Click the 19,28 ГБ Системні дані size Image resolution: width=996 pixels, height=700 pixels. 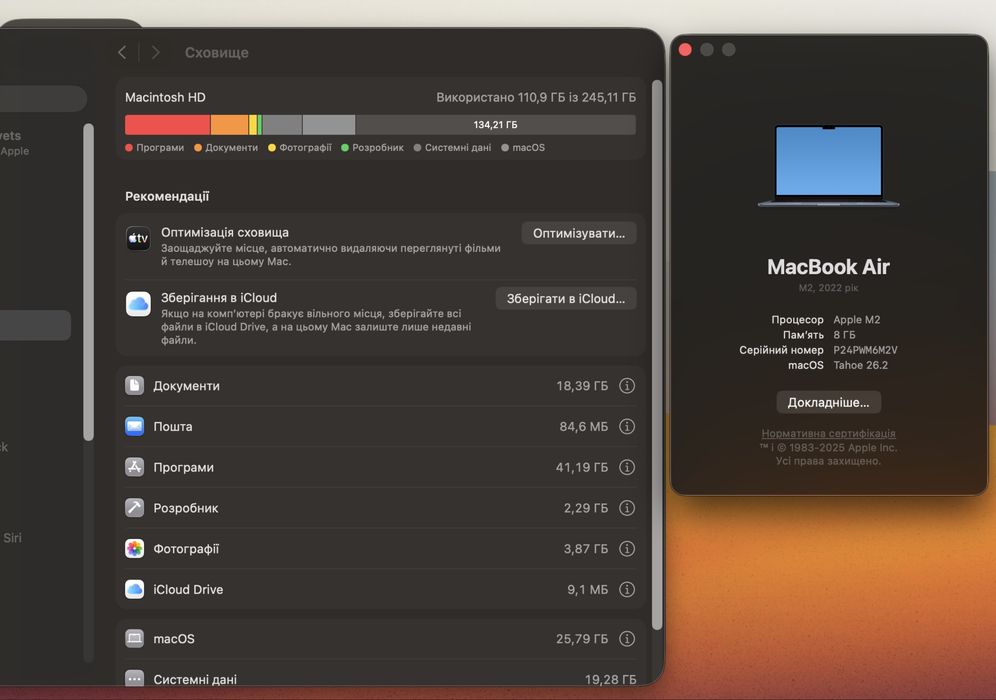tap(610, 679)
